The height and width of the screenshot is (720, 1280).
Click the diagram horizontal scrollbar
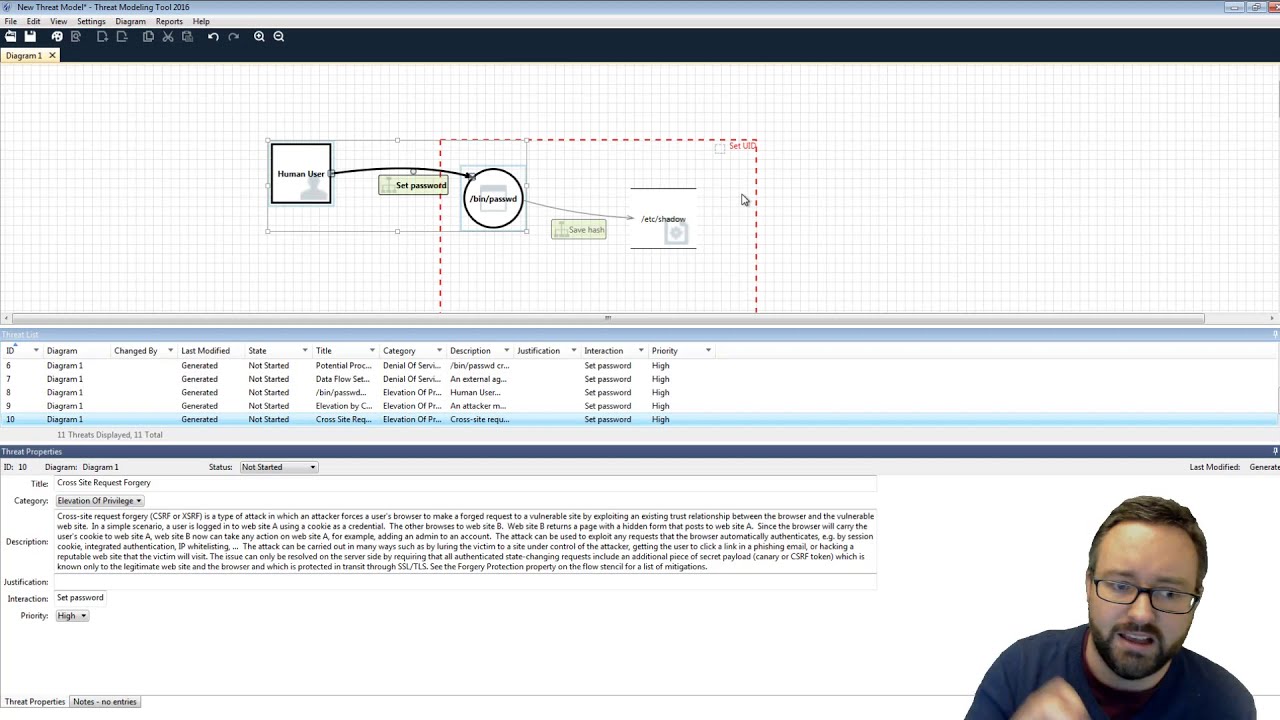click(607, 318)
